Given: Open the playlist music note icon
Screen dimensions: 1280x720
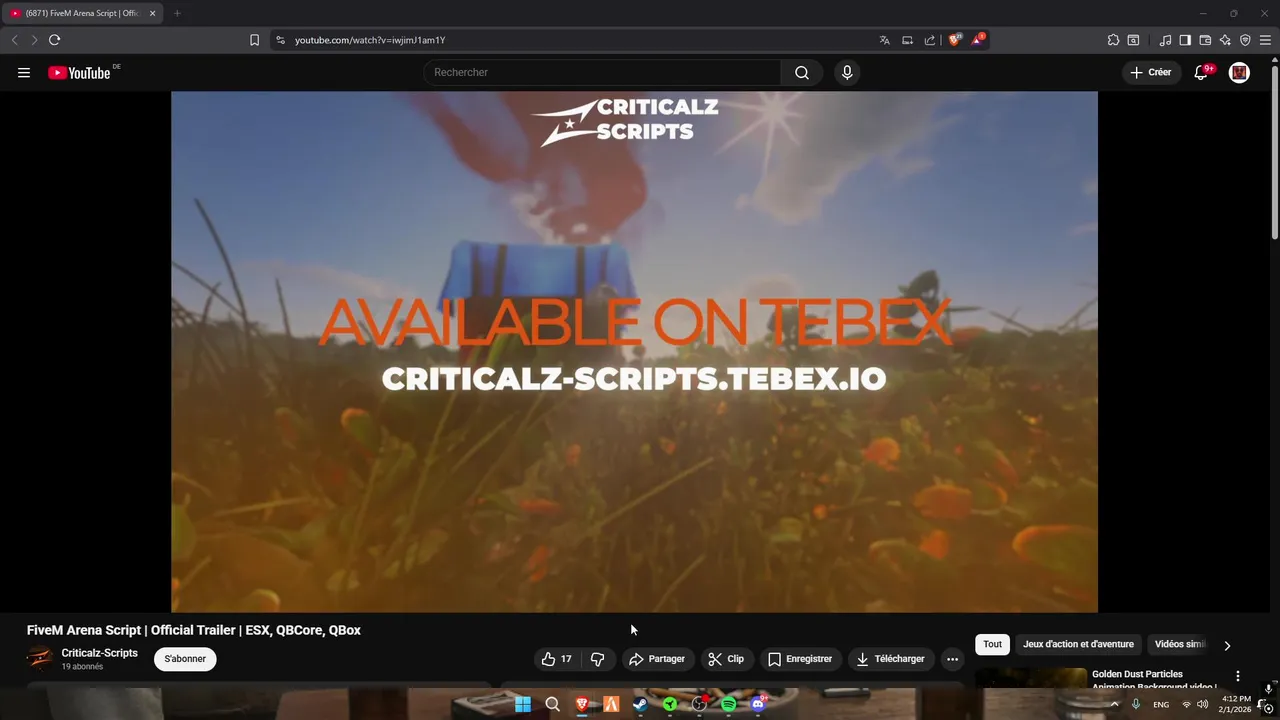Looking at the screenshot, I should [1165, 40].
